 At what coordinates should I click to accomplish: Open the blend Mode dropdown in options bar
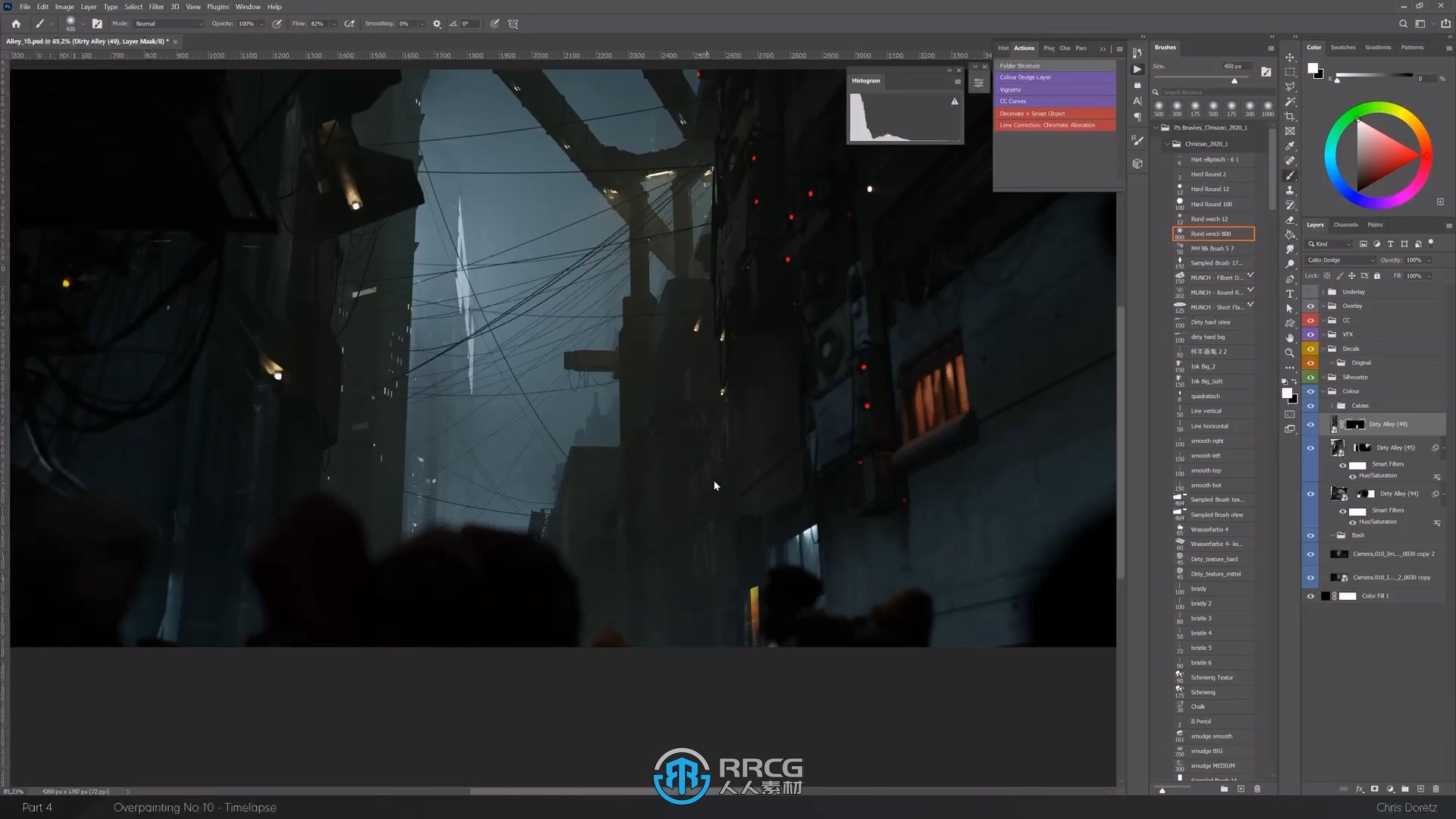(x=168, y=24)
